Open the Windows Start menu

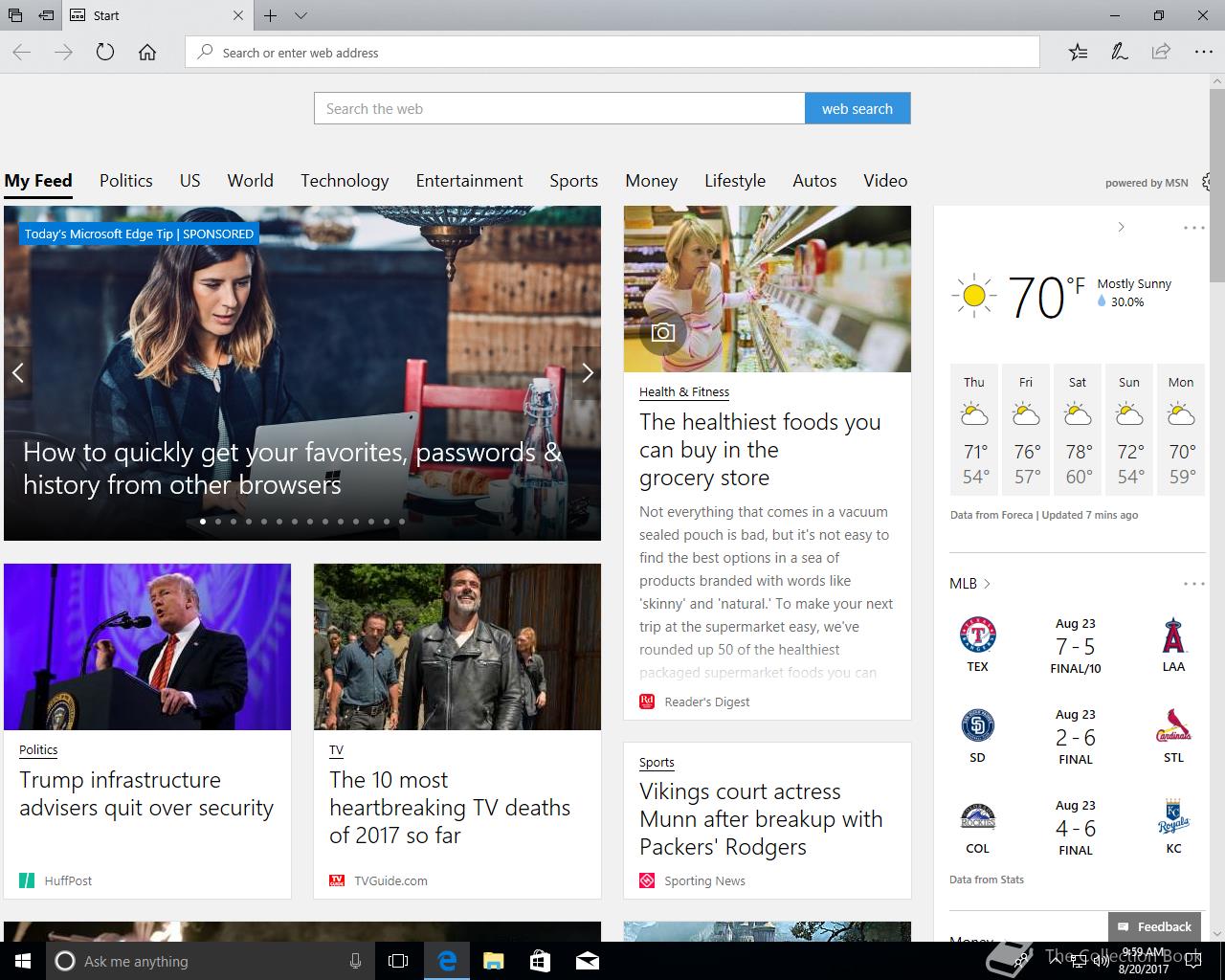tap(23, 961)
